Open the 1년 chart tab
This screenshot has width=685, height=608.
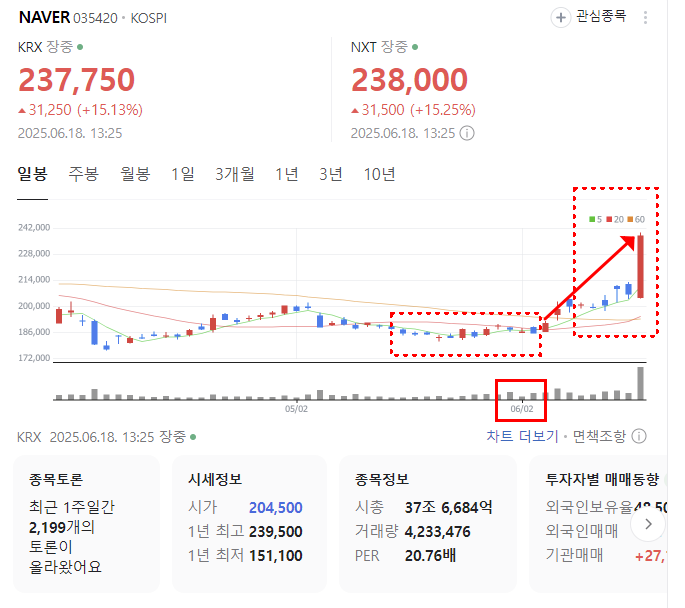287,174
